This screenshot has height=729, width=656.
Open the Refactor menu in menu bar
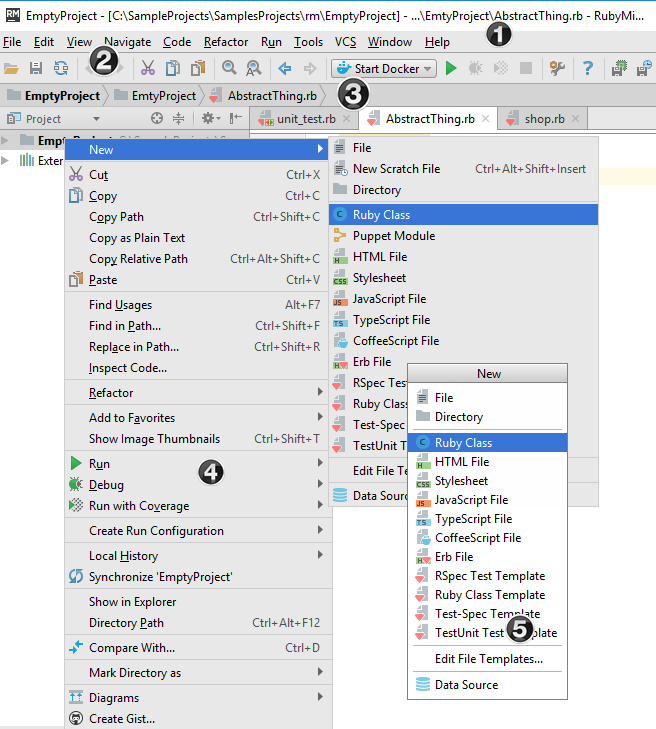pyautogui.click(x=226, y=42)
